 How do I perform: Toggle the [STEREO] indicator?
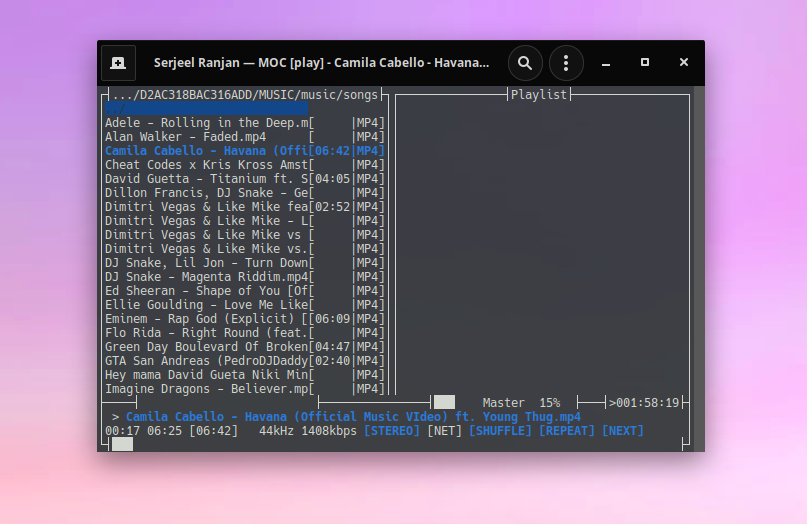coord(392,431)
